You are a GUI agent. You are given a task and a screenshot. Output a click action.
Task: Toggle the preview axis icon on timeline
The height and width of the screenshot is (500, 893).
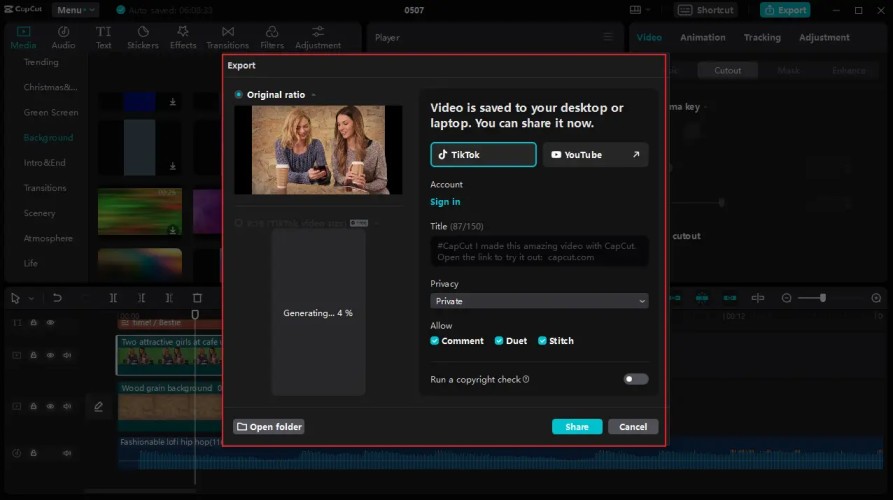[757, 298]
